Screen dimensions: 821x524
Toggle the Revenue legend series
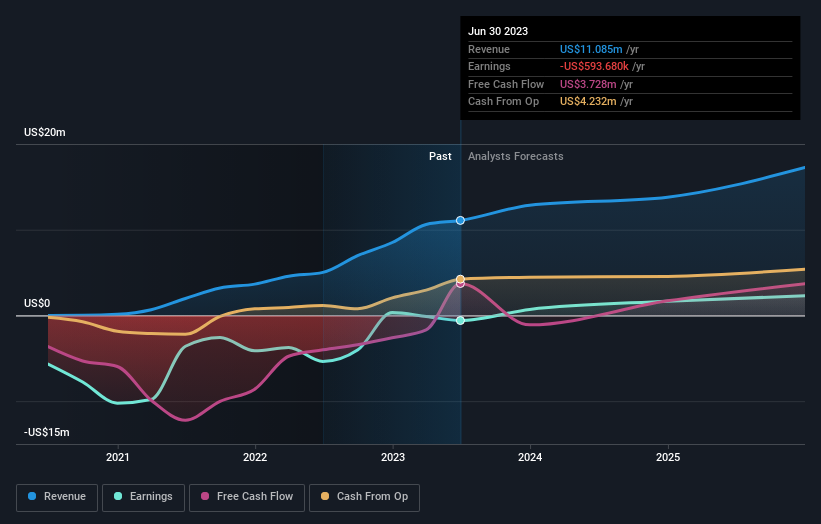(57, 497)
